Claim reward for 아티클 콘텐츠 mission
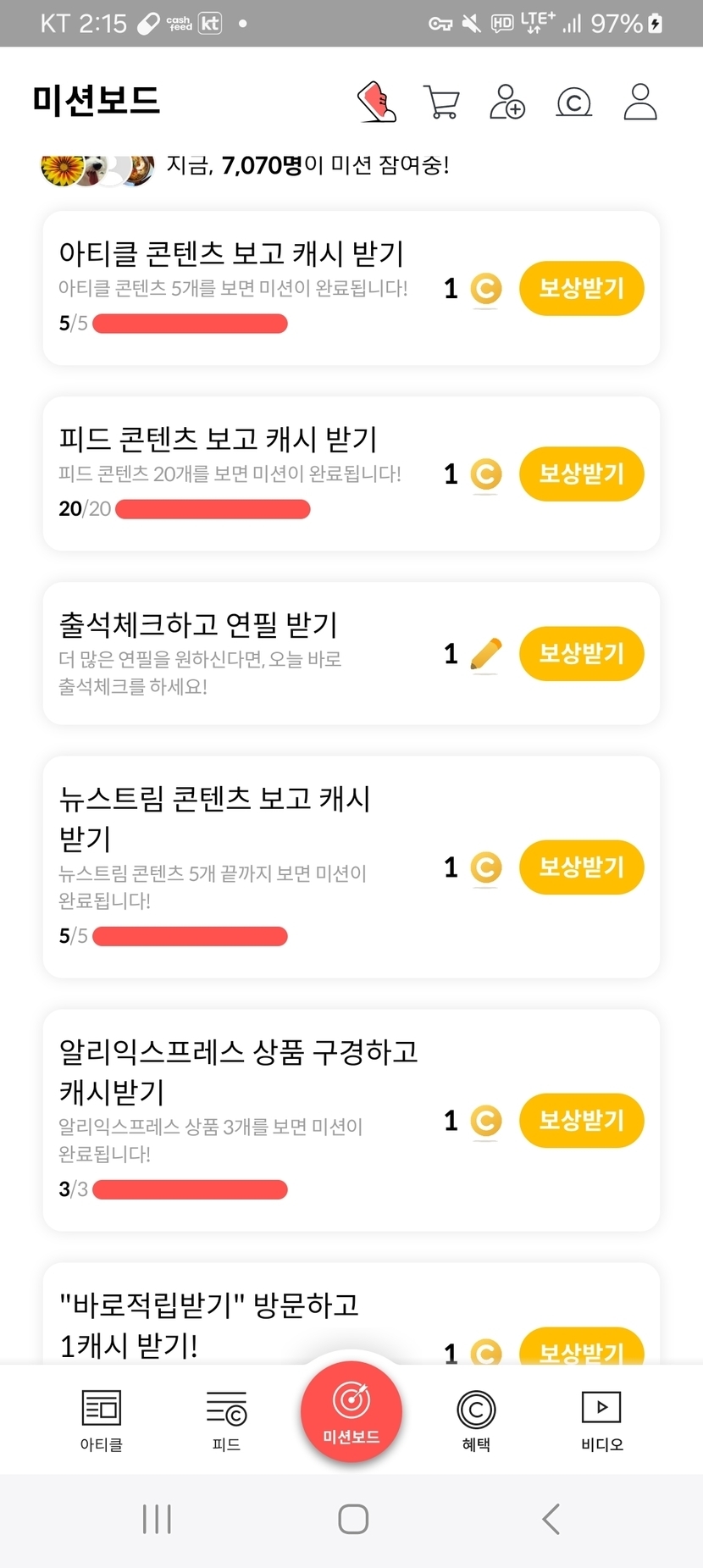This screenshot has height=1568, width=703. [x=581, y=289]
